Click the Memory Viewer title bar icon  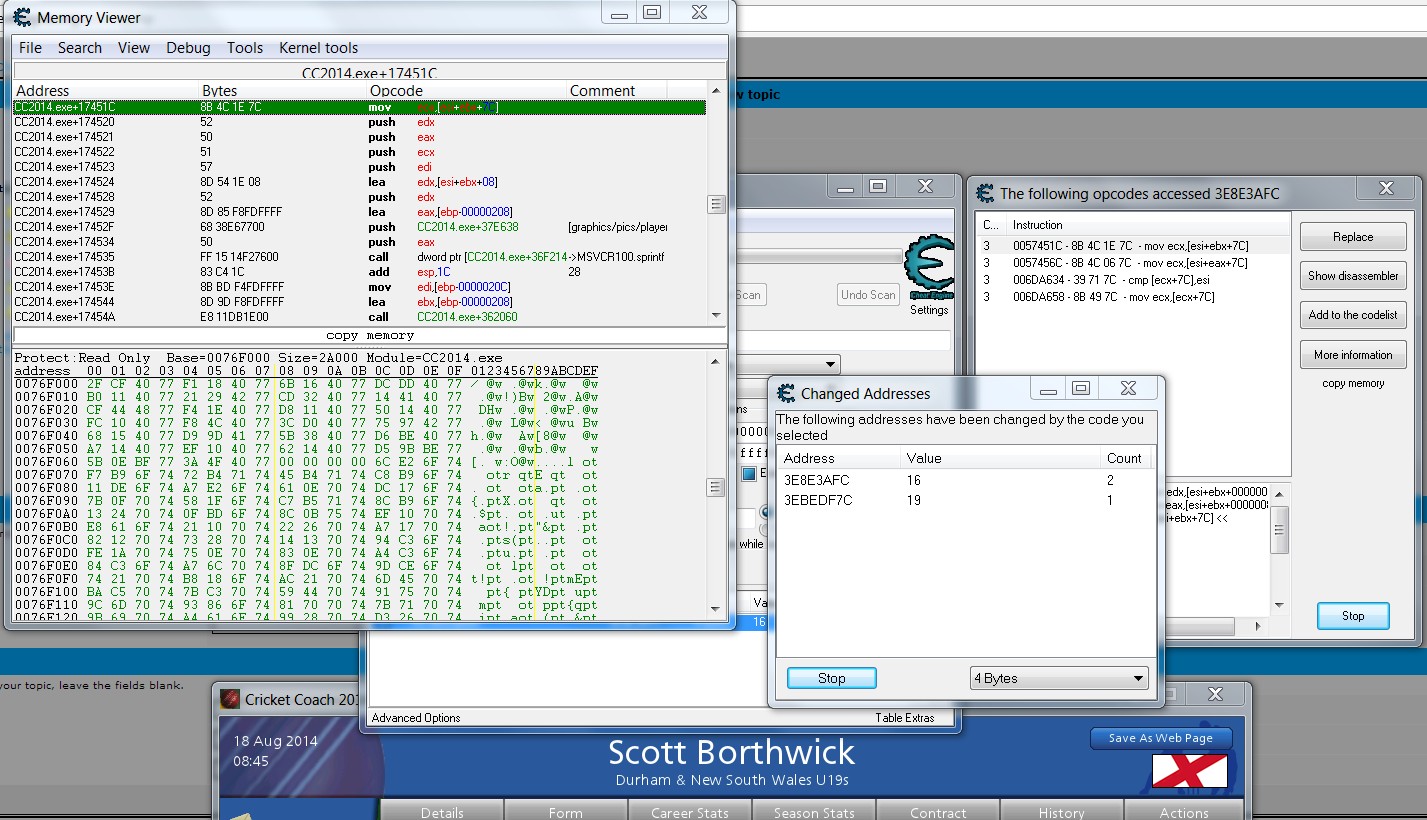coord(22,17)
